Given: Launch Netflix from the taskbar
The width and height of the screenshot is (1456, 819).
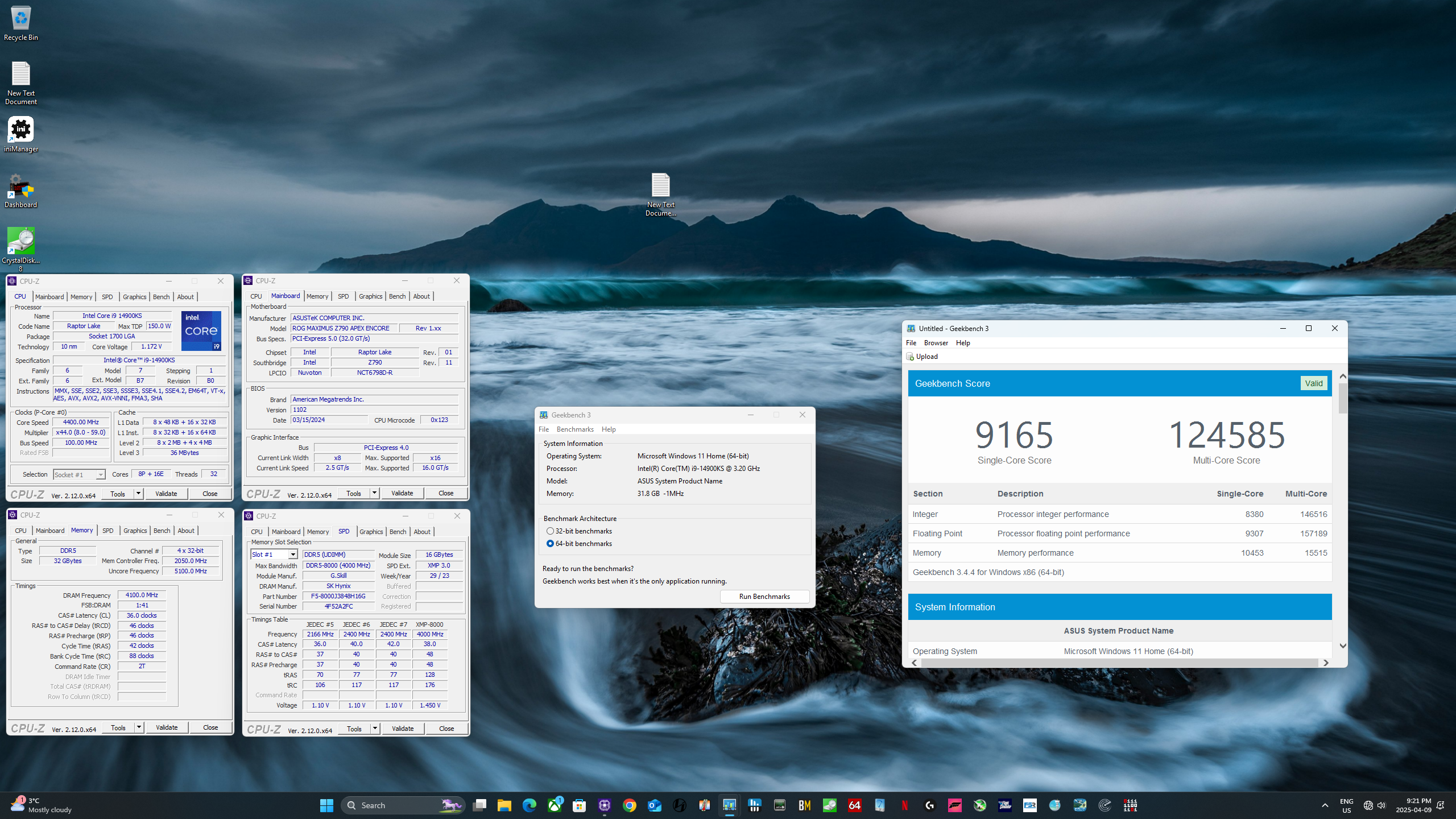Looking at the screenshot, I should (905, 805).
